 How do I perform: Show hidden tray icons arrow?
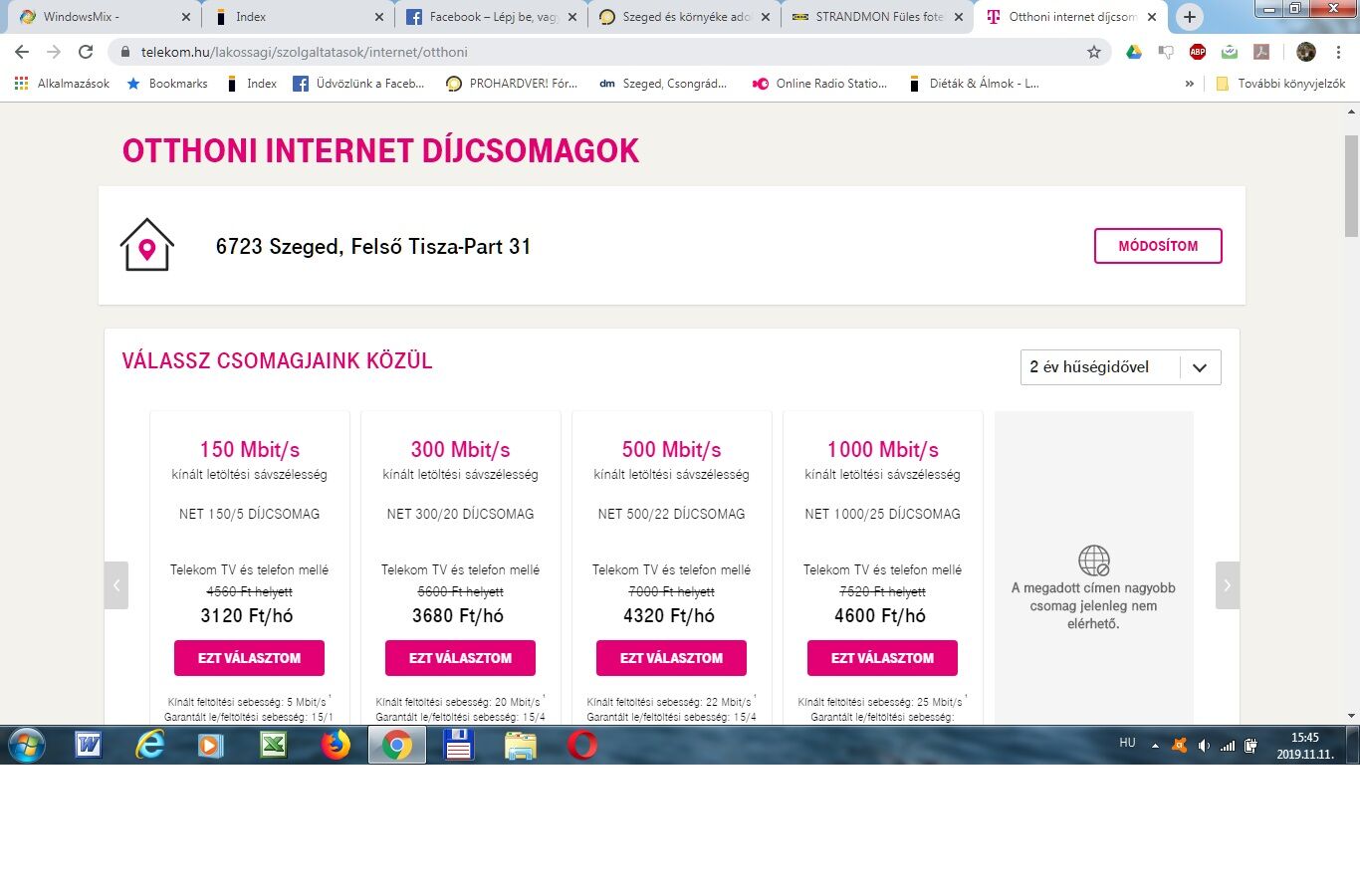click(1155, 745)
